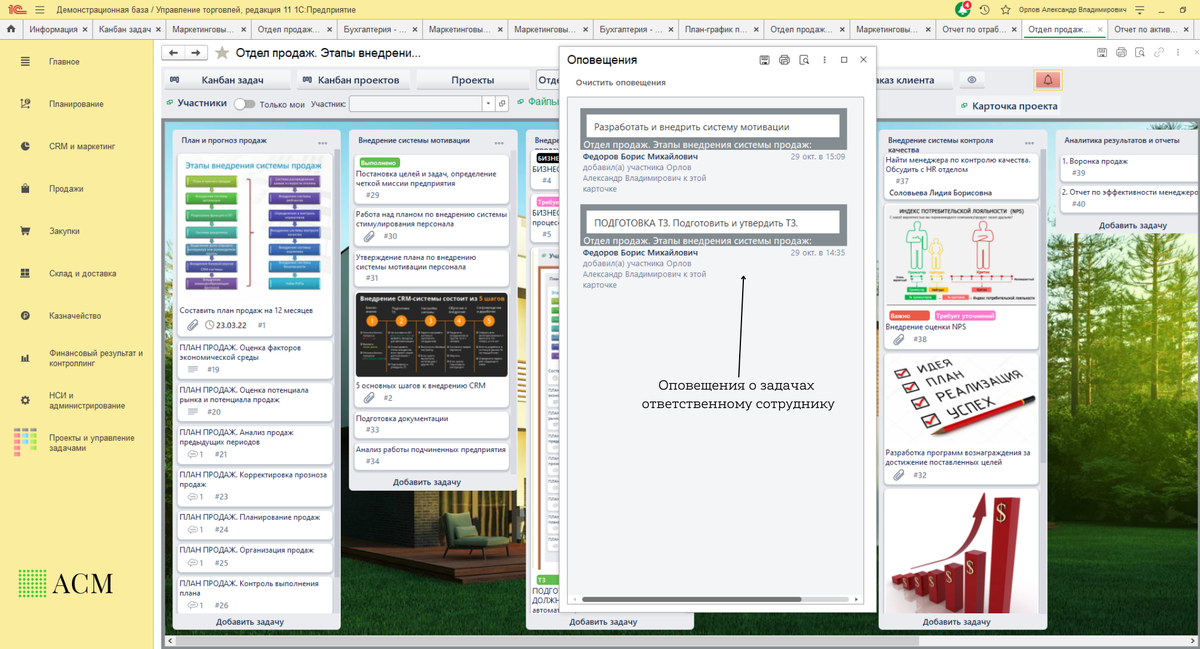This screenshot has height=649, width=1200.
Task: Click the print icon in main form toolbar
Action: [x=1121, y=52]
